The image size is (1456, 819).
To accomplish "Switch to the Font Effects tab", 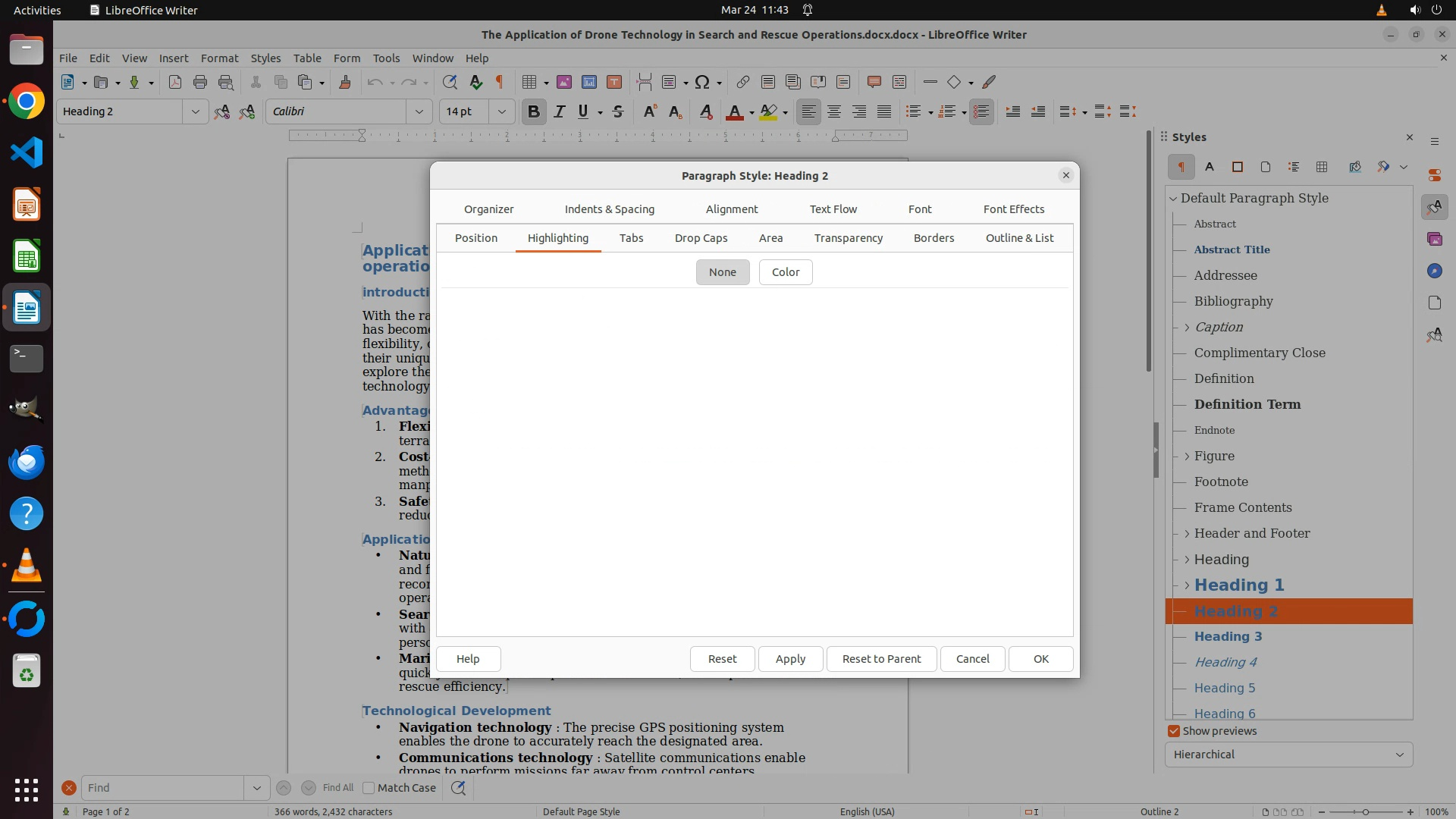I will 1013,209.
